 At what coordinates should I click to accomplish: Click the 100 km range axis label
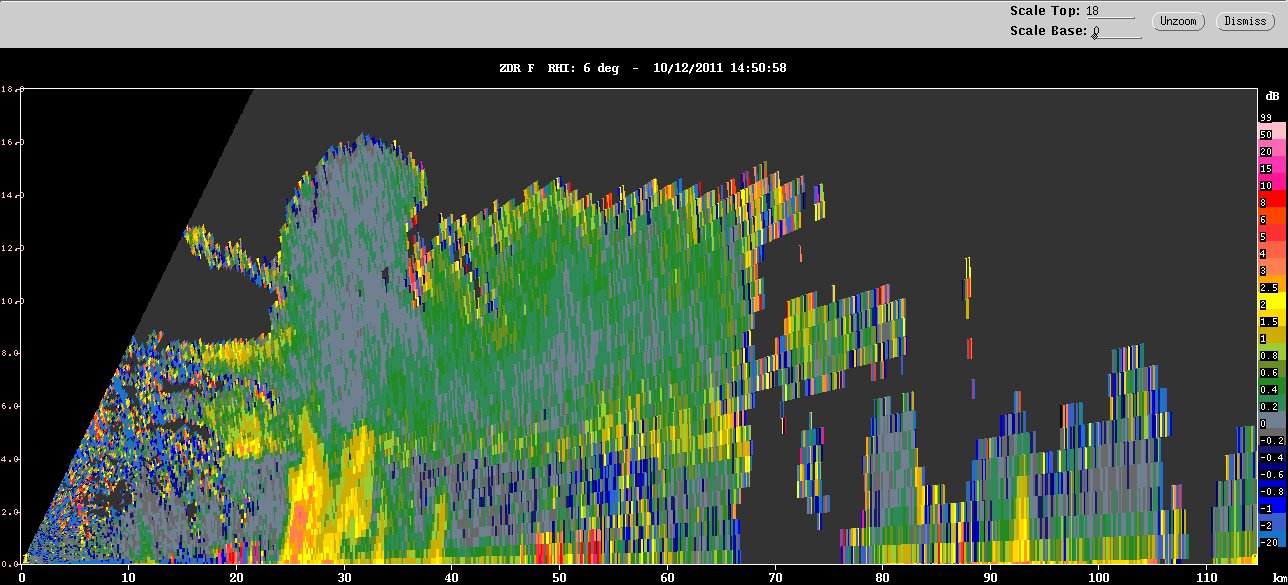1099,577
